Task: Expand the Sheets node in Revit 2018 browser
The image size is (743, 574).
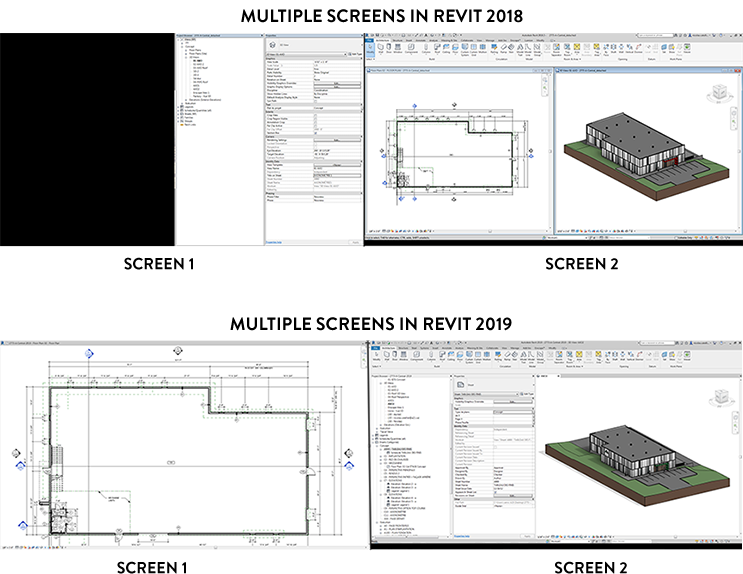Action: [178, 114]
